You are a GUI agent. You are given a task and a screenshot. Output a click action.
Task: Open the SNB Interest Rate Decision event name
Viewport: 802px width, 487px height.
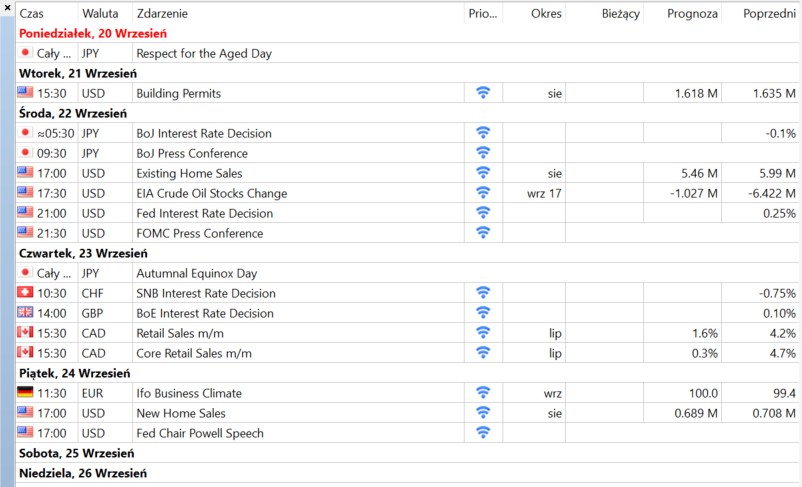[x=206, y=294]
